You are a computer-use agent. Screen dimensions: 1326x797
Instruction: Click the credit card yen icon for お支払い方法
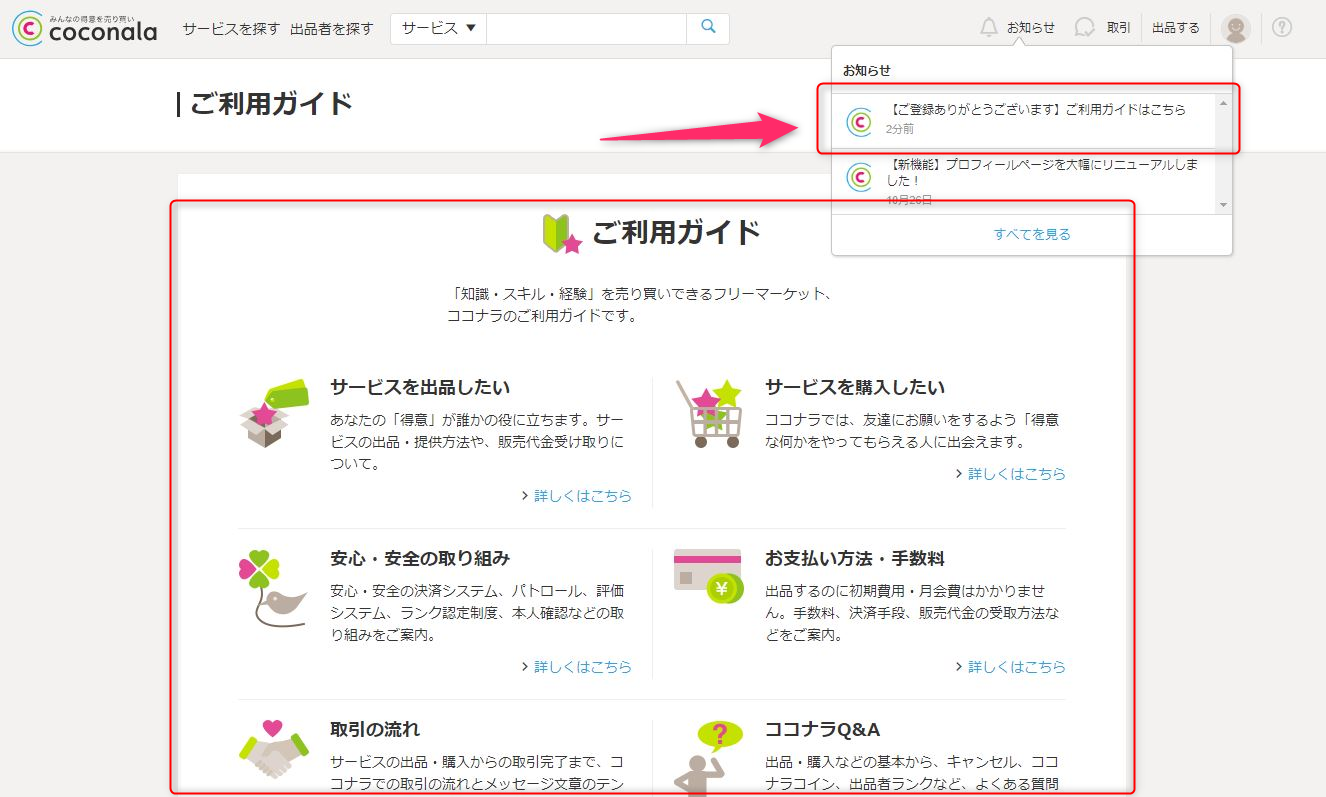(x=708, y=576)
